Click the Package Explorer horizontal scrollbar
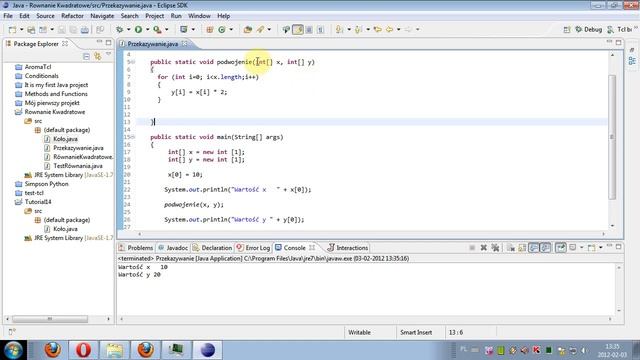 coord(50,319)
